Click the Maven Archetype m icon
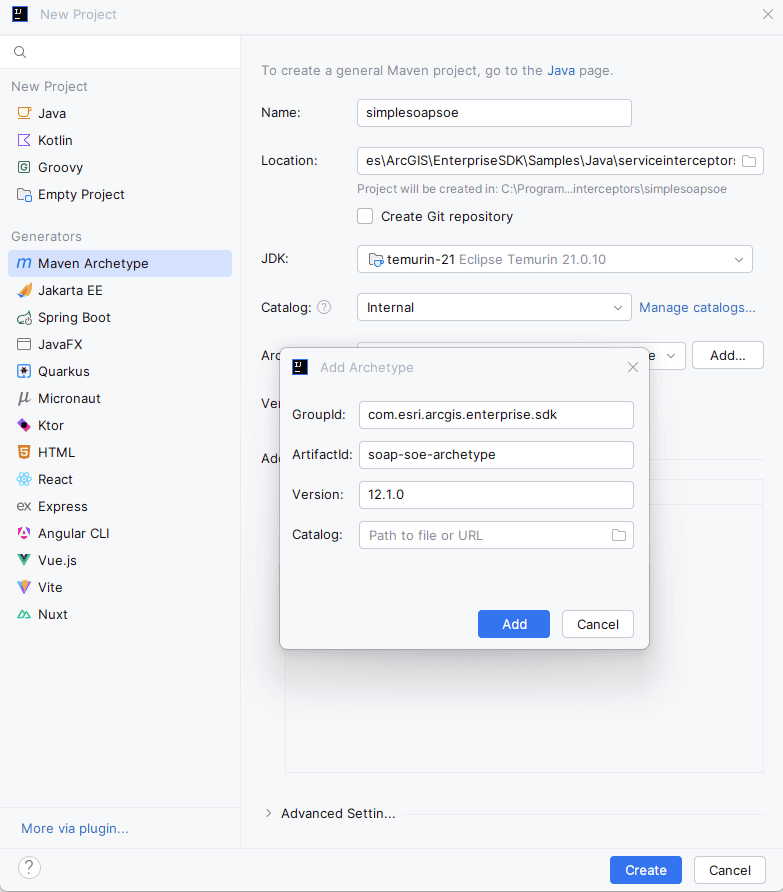 [24, 263]
